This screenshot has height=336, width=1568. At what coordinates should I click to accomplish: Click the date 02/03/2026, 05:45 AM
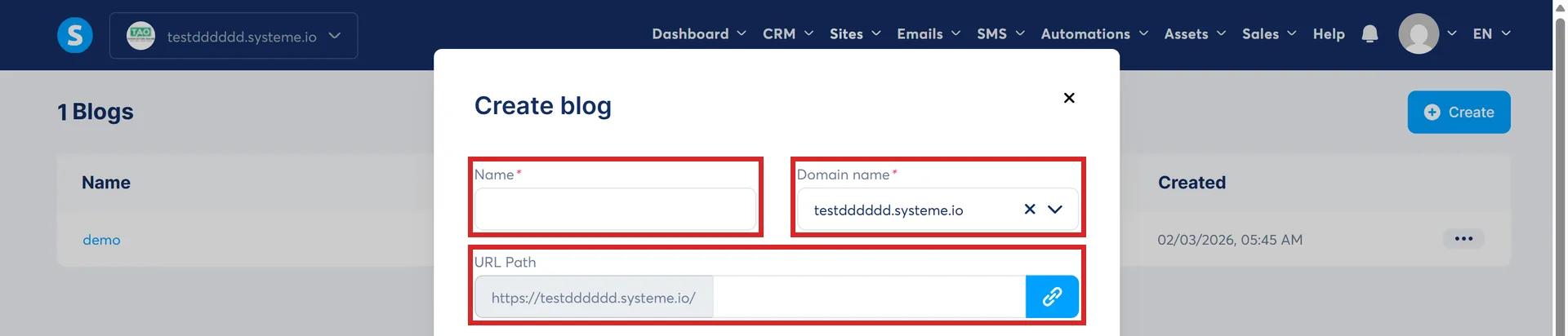pyautogui.click(x=1230, y=240)
